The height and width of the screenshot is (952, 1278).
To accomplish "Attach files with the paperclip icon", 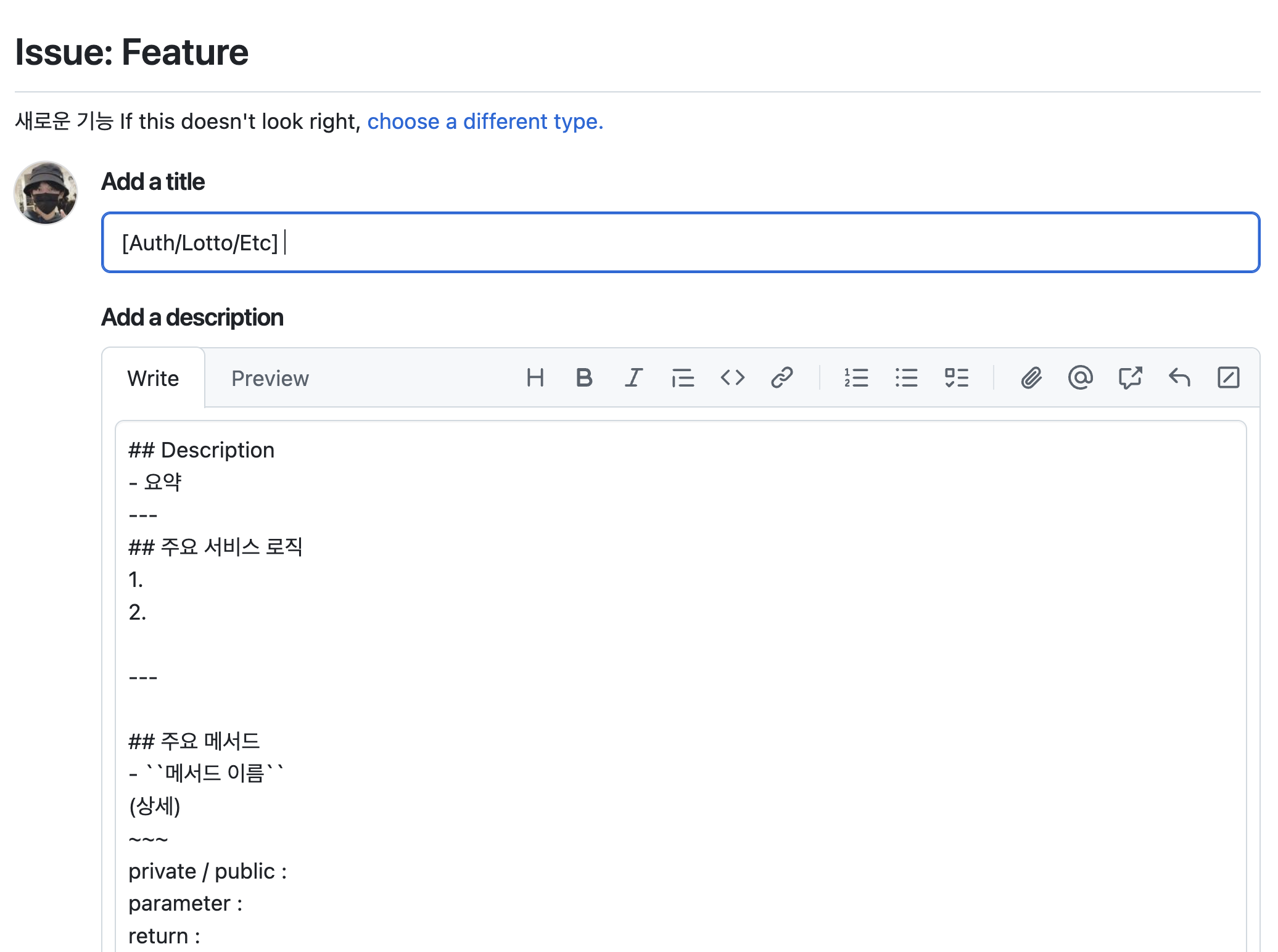I will tap(1031, 377).
